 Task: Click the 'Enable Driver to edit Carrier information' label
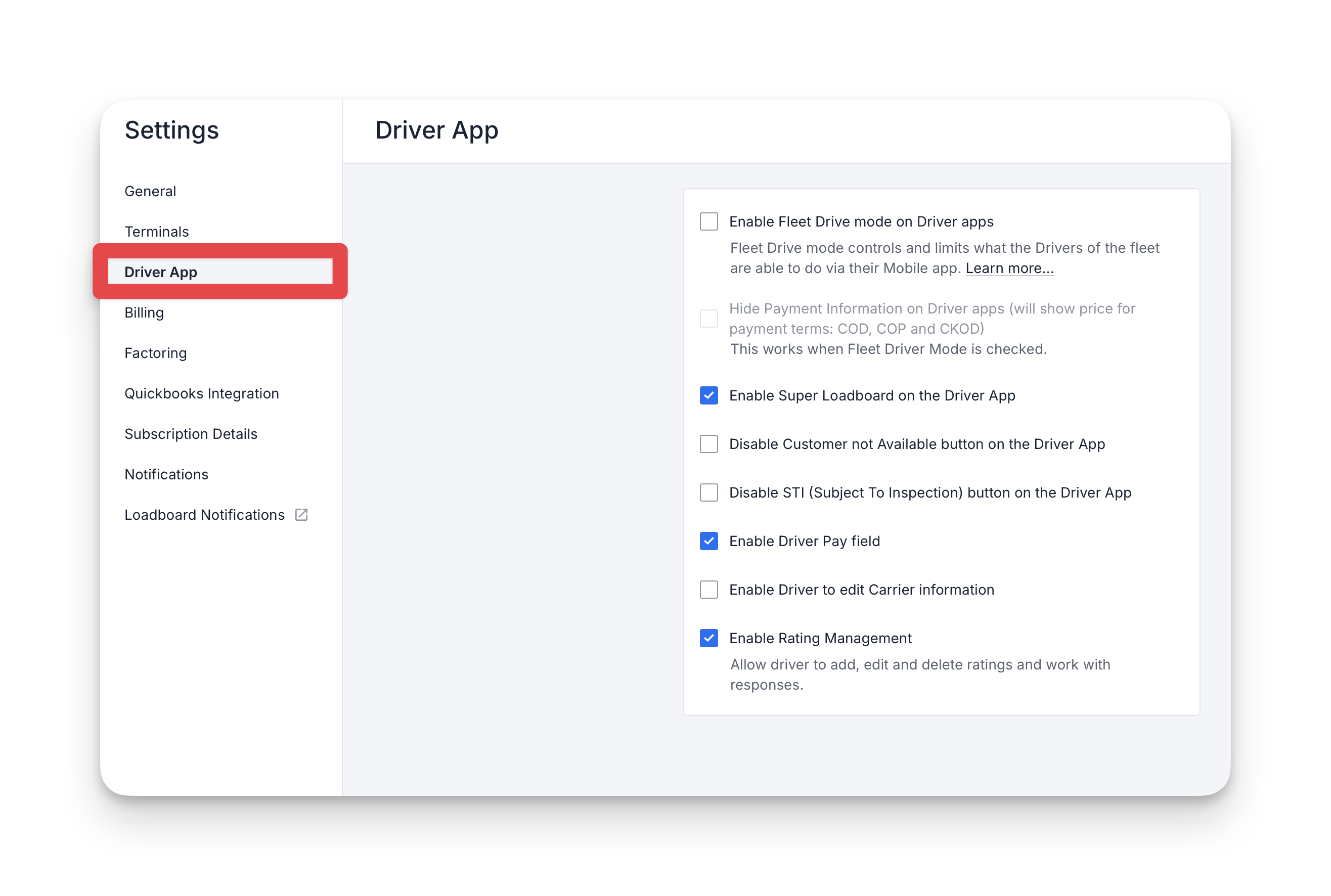click(862, 590)
